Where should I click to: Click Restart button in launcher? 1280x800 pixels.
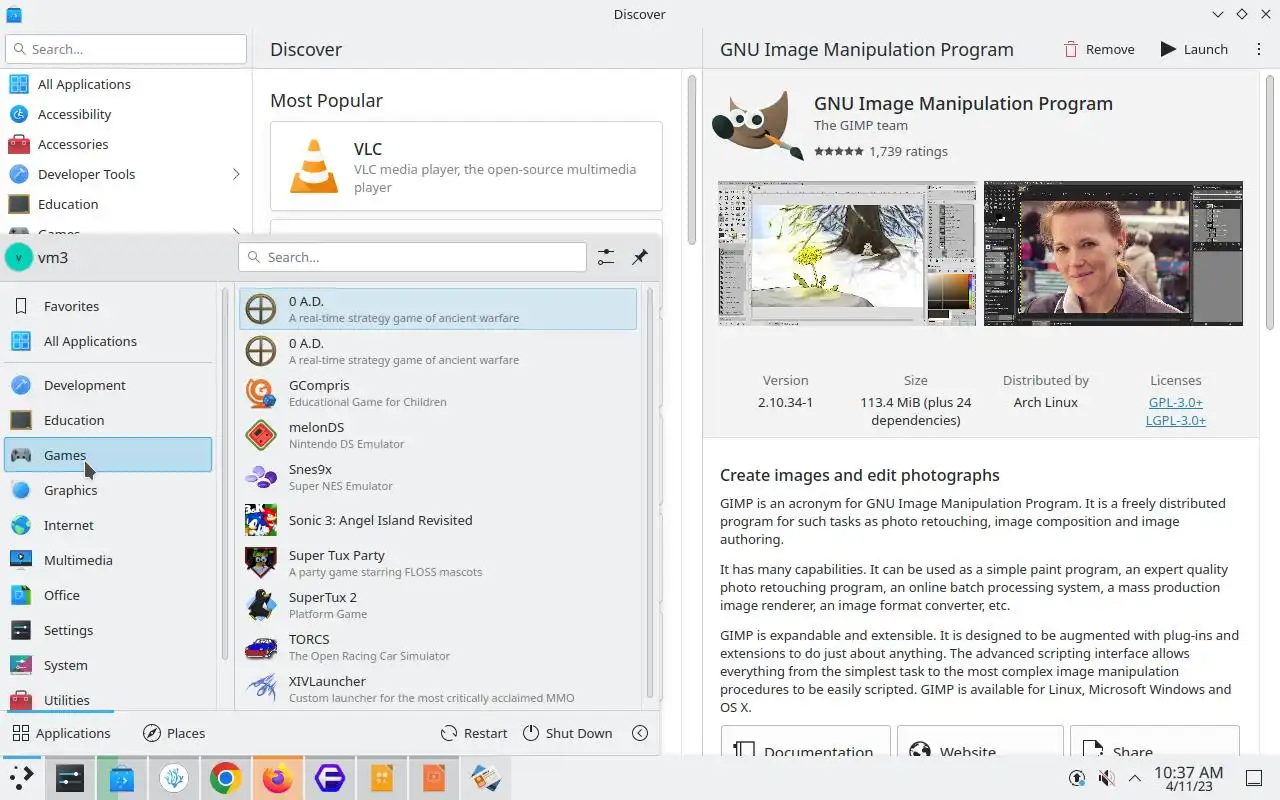pyautogui.click(x=474, y=733)
